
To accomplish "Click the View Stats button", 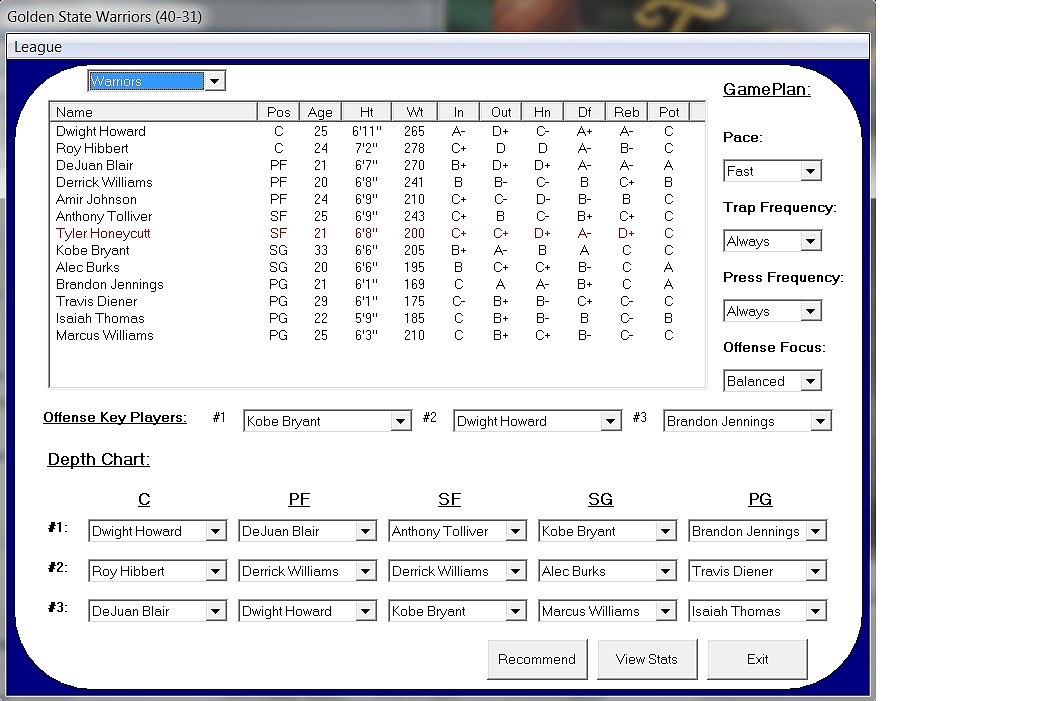I will click(x=646, y=659).
